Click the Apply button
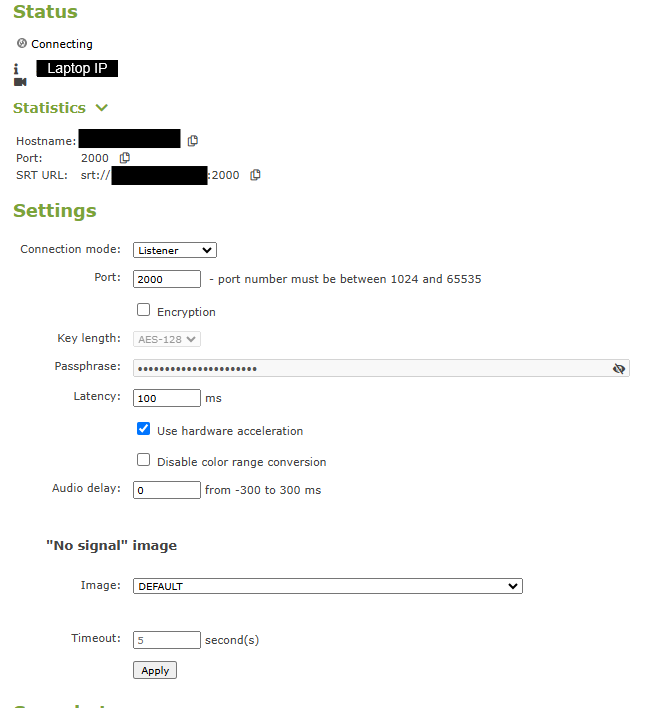 [x=155, y=670]
